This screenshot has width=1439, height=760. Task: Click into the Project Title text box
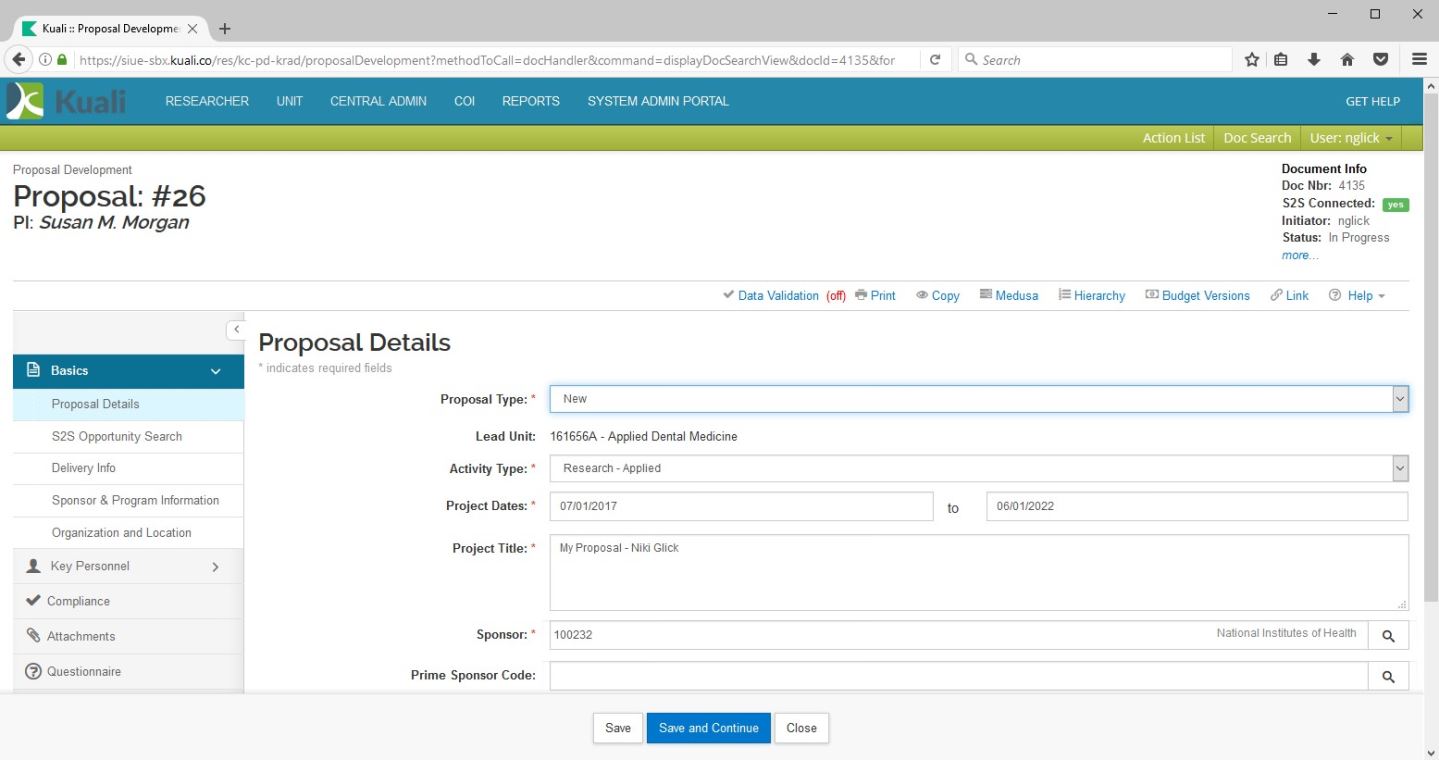point(978,572)
